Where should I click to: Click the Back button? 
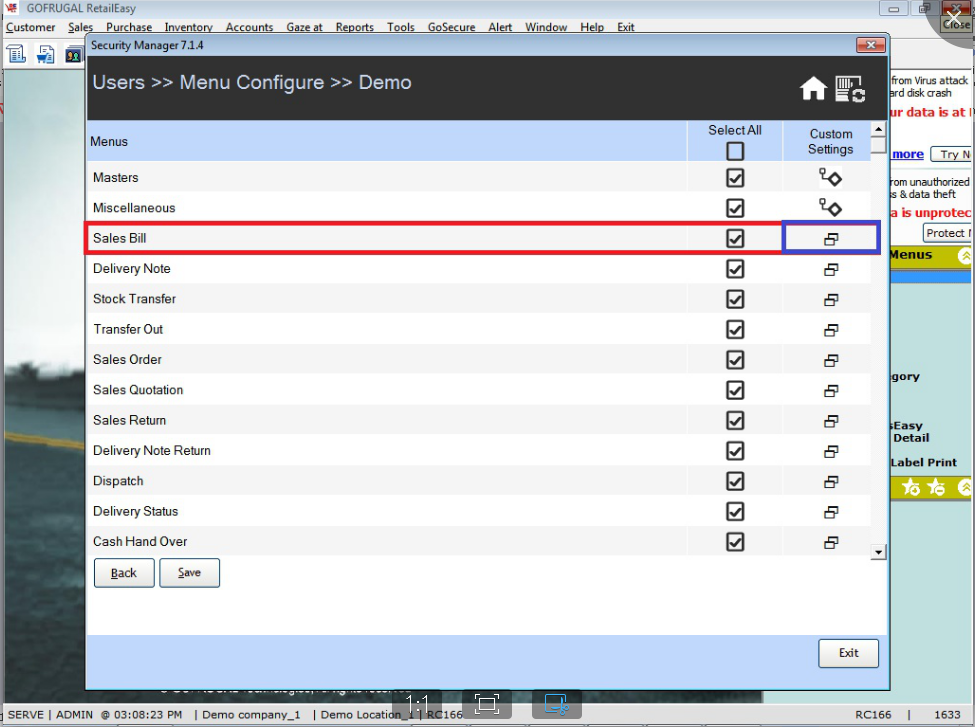pos(124,573)
